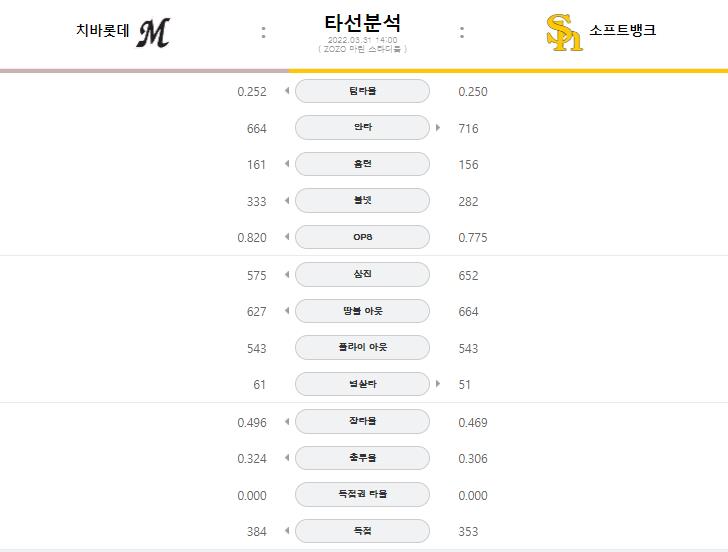This screenshot has width=728, height=552.
Task: Click the left arrow next to 득점
Action: (x=287, y=530)
